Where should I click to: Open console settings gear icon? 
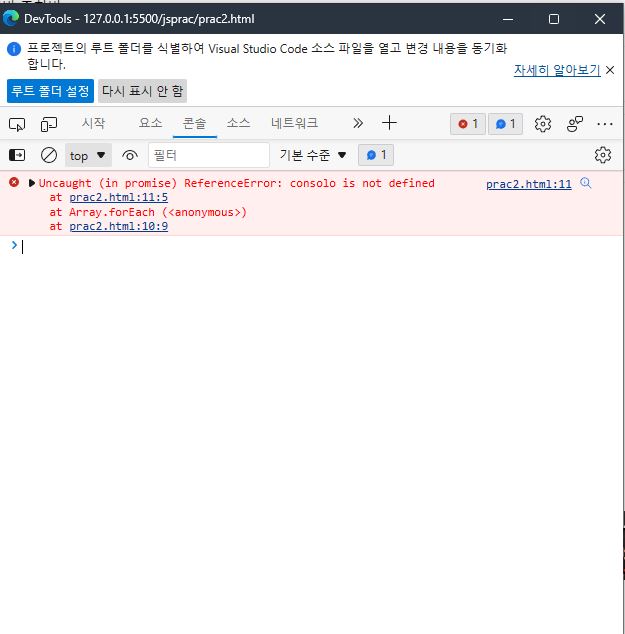(x=603, y=155)
